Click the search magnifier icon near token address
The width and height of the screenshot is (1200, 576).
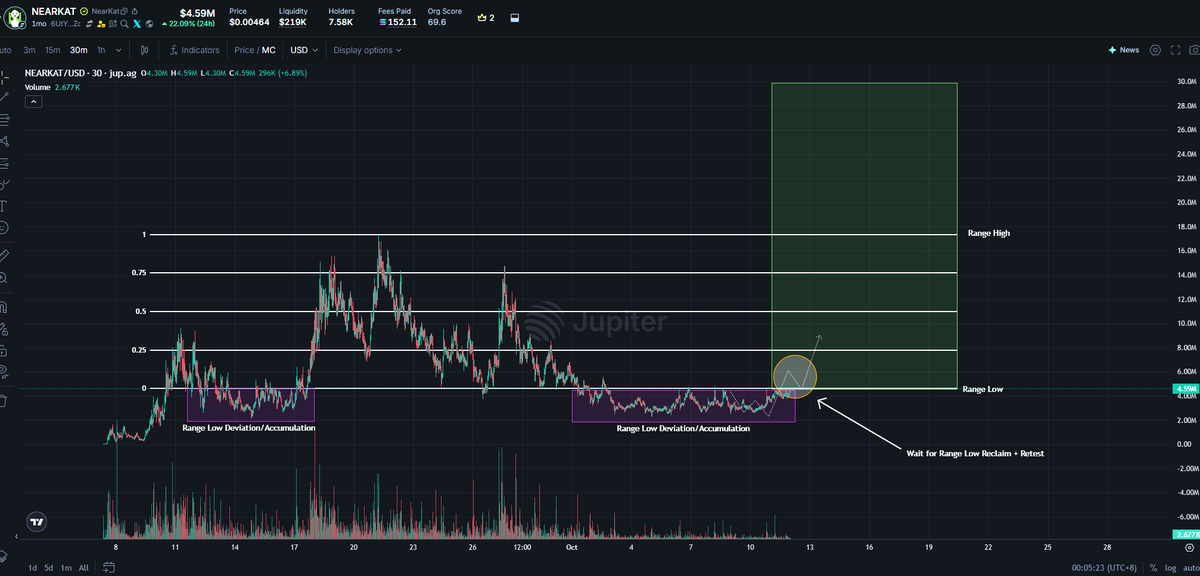tap(123, 23)
